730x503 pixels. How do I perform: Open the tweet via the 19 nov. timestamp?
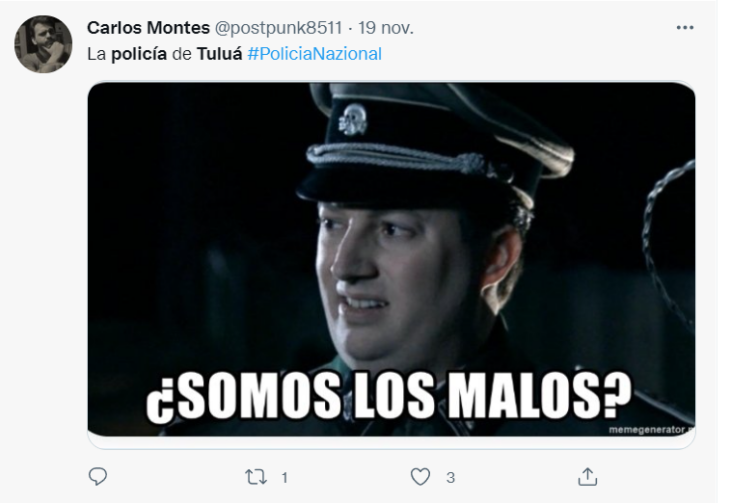click(x=385, y=28)
